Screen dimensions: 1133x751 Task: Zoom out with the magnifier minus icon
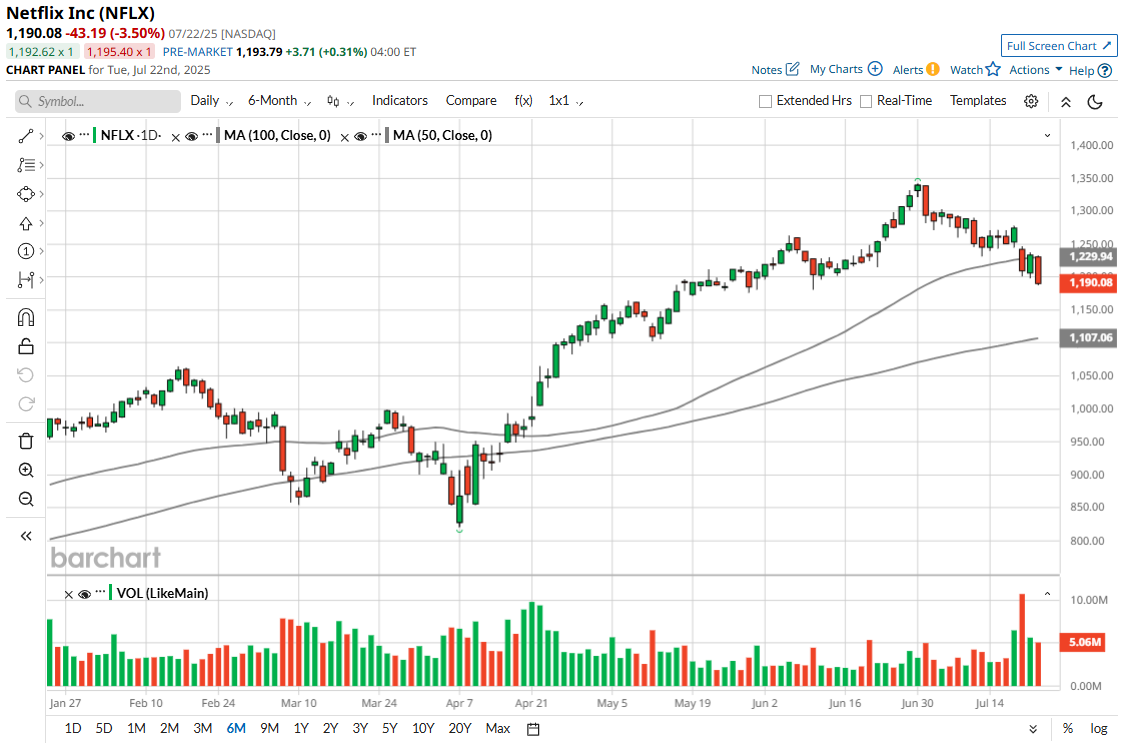pos(26,499)
